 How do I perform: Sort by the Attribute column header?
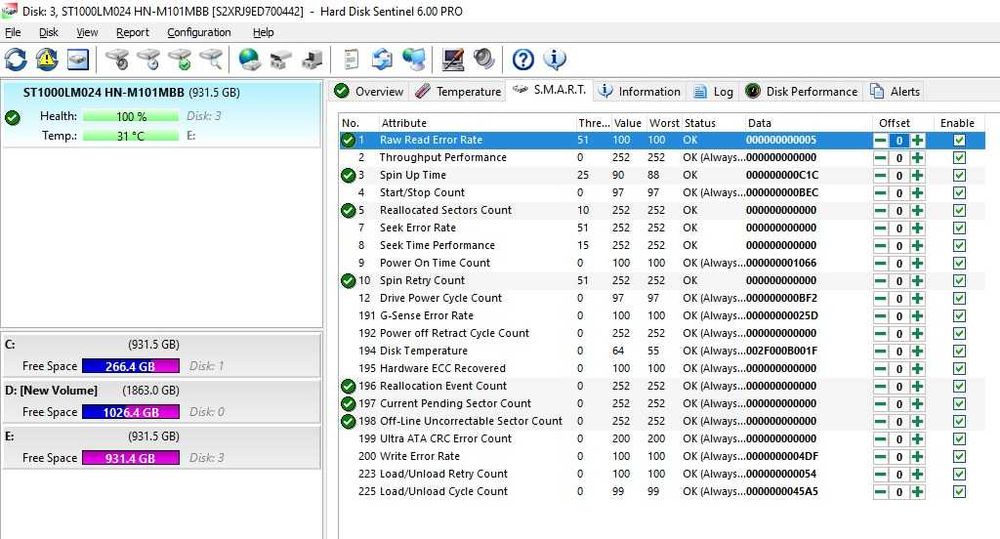click(x=477, y=123)
